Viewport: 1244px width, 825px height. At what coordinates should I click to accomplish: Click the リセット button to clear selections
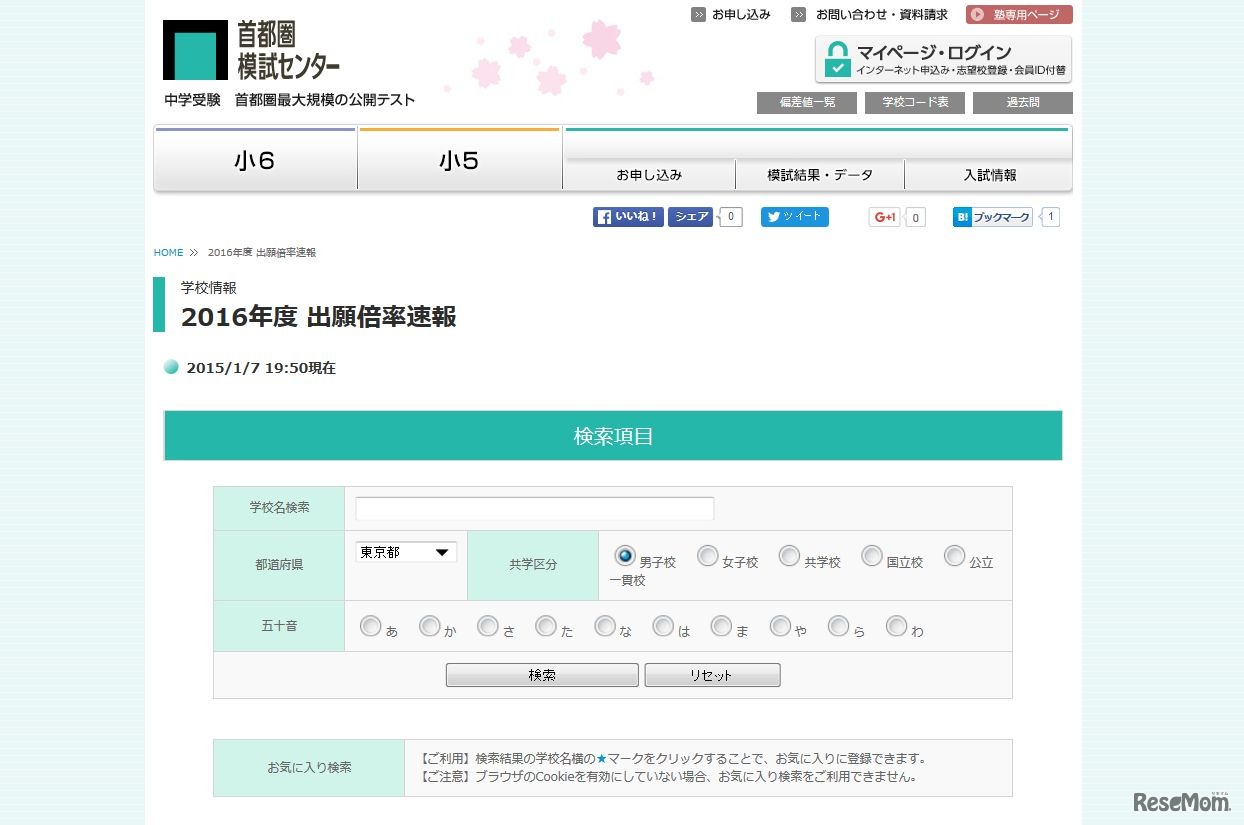(x=711, y=674)
